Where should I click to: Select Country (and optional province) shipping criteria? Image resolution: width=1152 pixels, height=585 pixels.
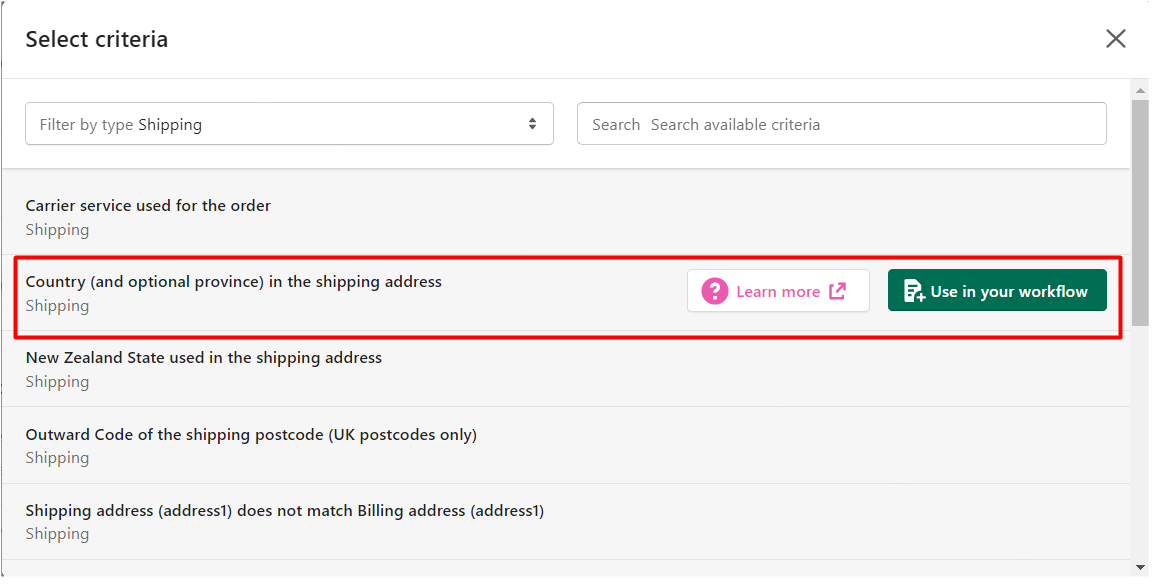(234, 282)
